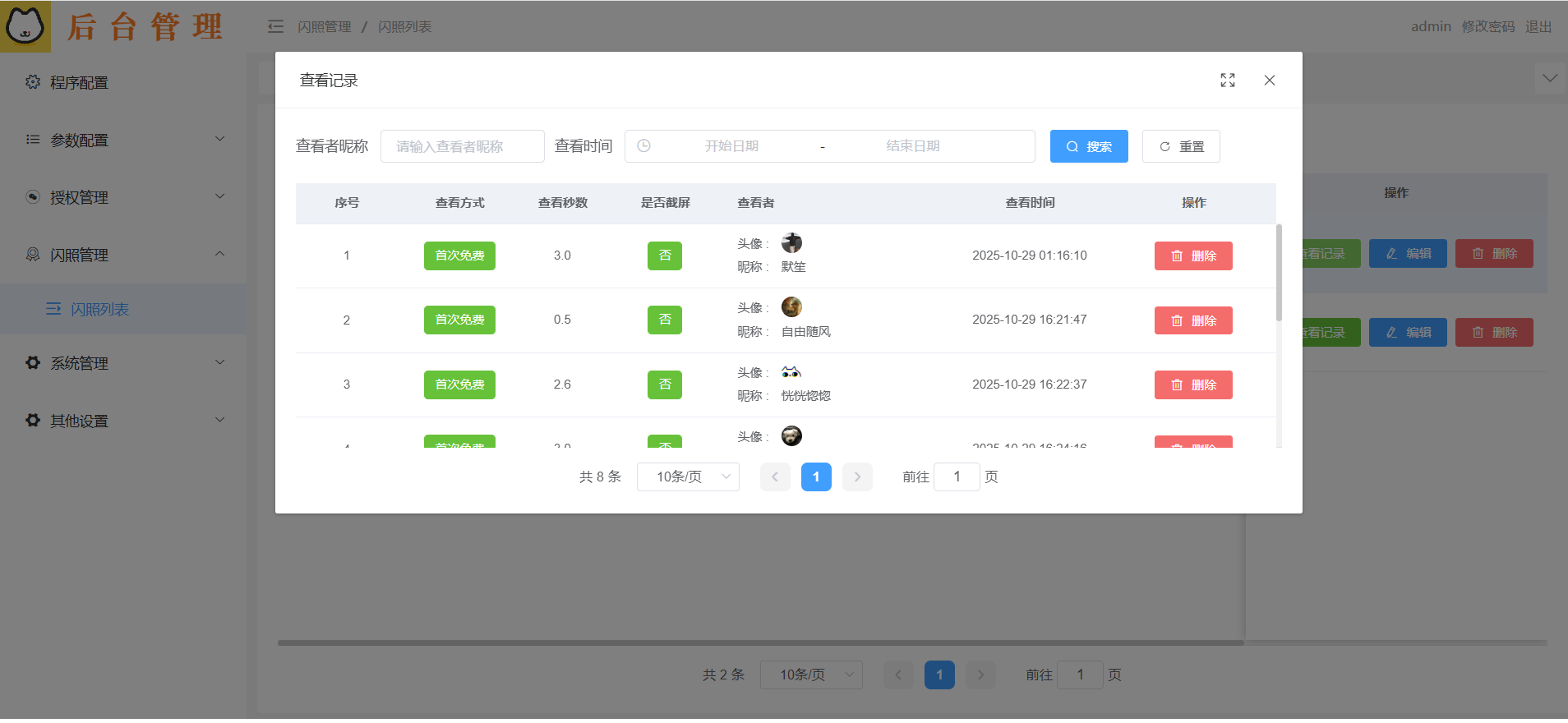The height and width of the screenshot is (723, 1568).
Task: Click the avatar of viewer 默笙
Action: pyautogui.click(x=791, y=243)
